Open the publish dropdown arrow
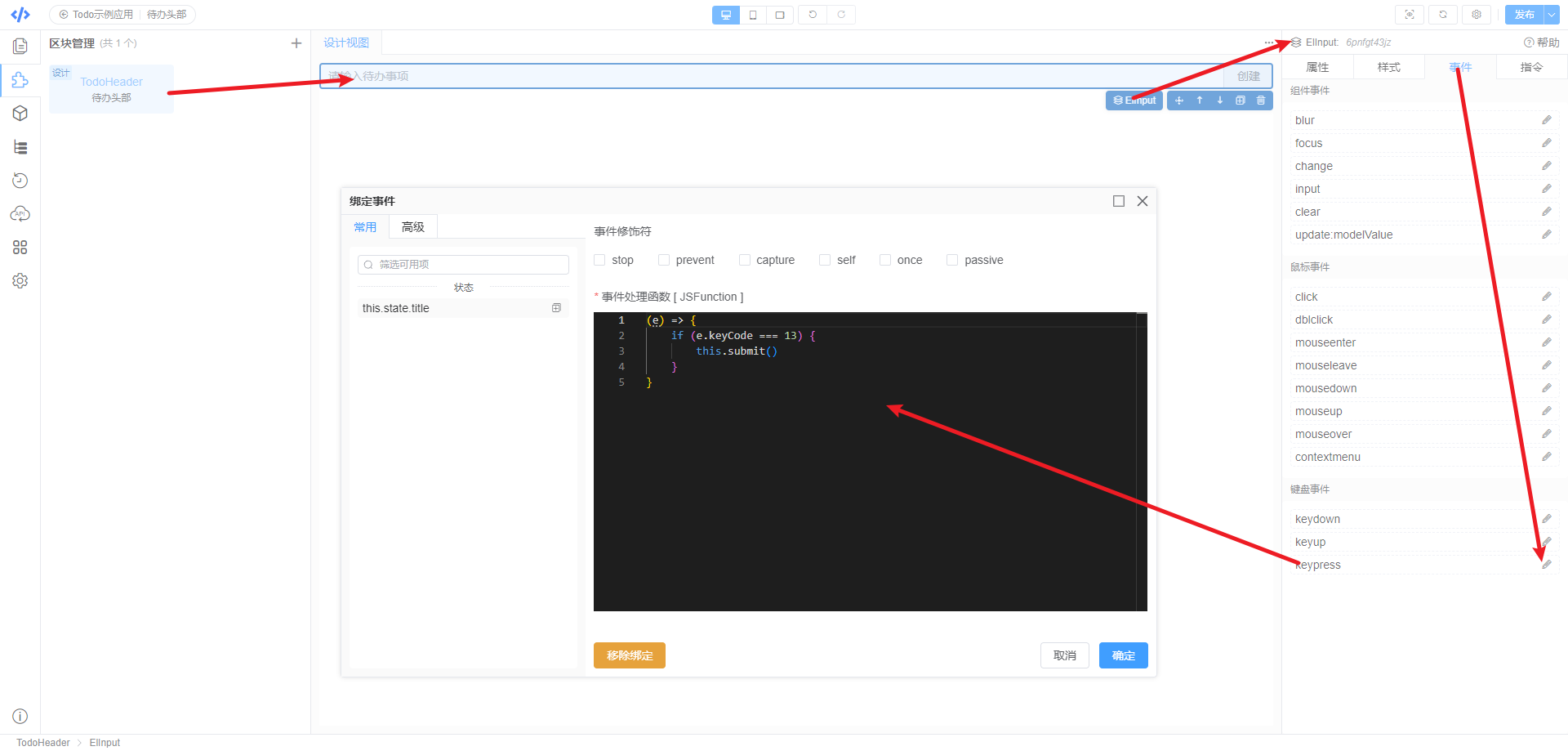The image size is (1568, 751). [x=1551, y=15]
